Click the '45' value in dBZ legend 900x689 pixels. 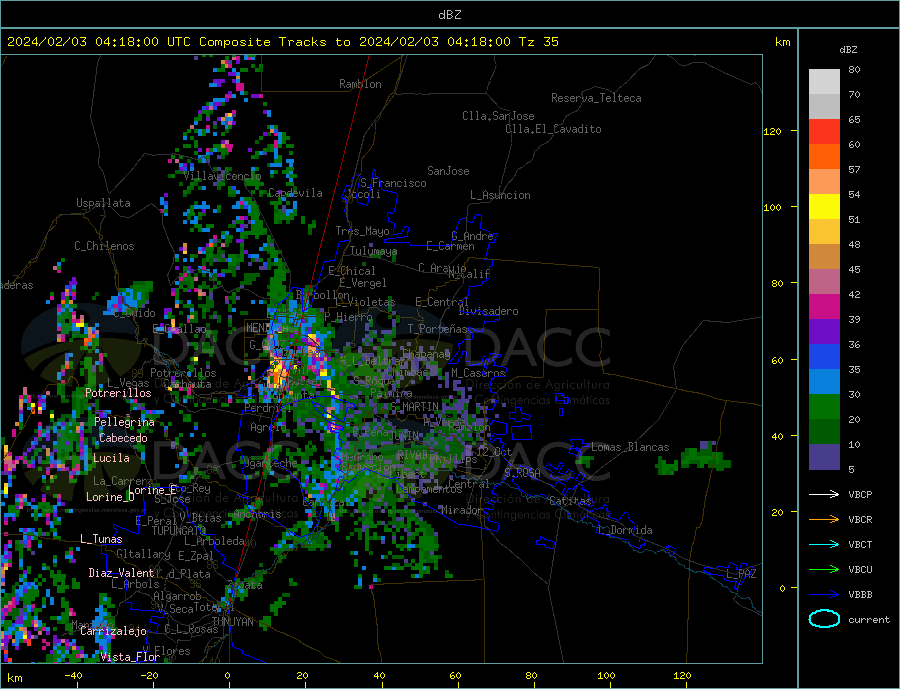(x=854, y=269)
